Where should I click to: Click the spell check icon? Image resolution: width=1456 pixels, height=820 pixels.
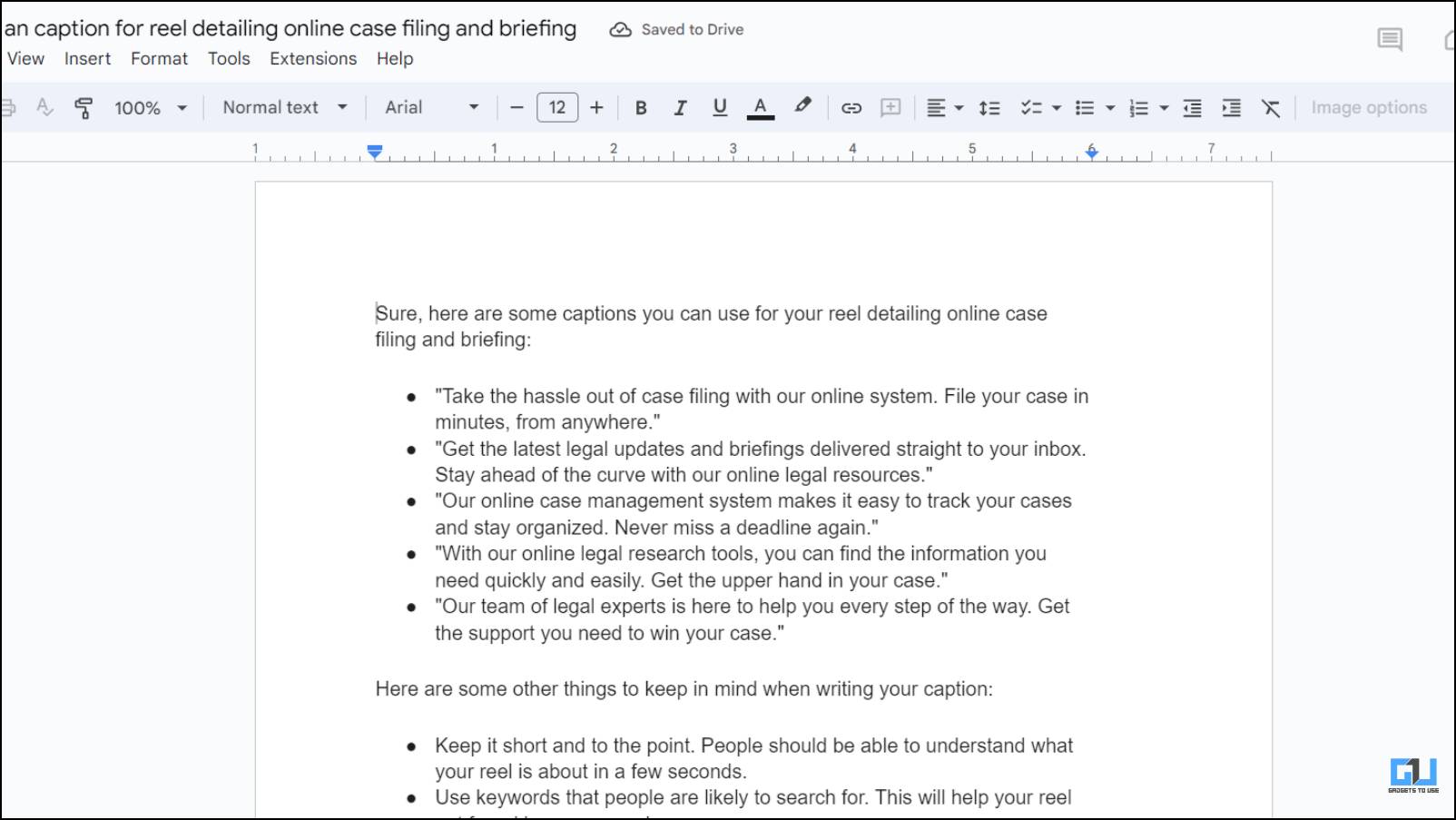[x=44, y=107]
